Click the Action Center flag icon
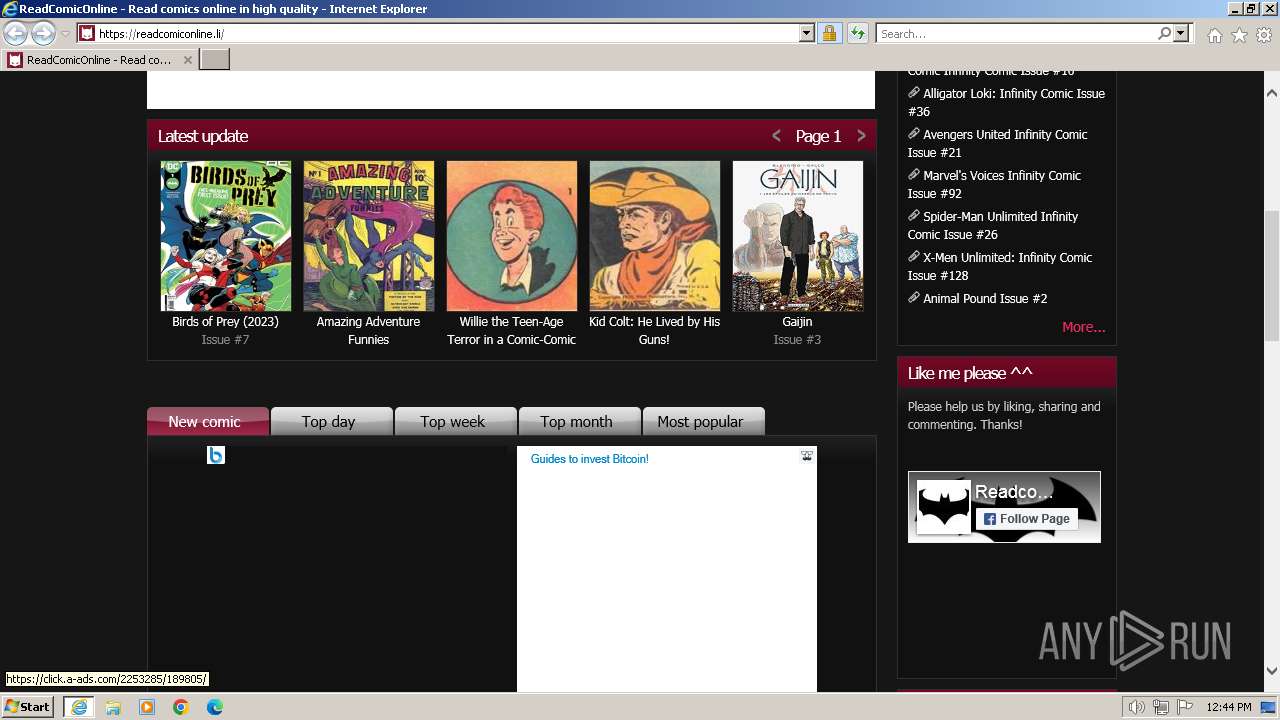 1184,707
